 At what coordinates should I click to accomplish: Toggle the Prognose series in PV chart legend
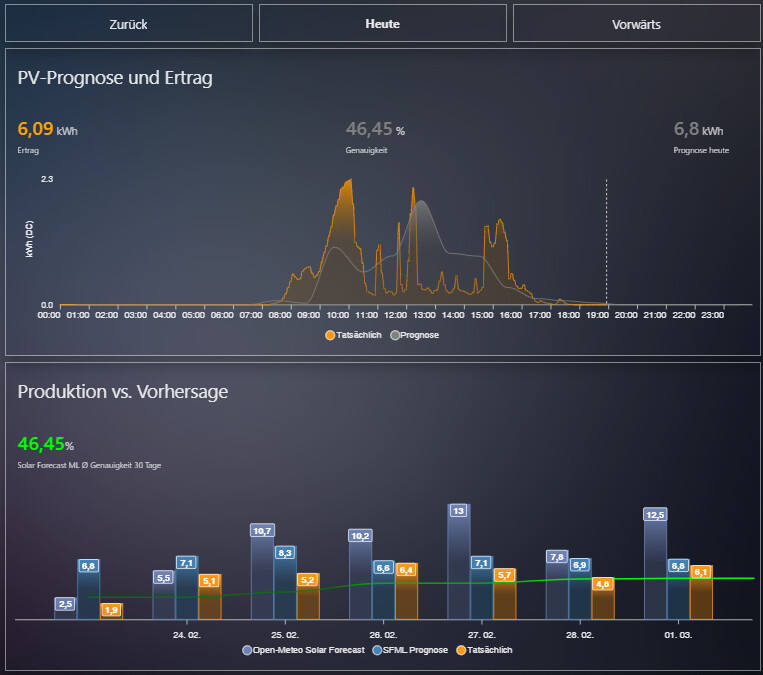click(x=414, y=335)
